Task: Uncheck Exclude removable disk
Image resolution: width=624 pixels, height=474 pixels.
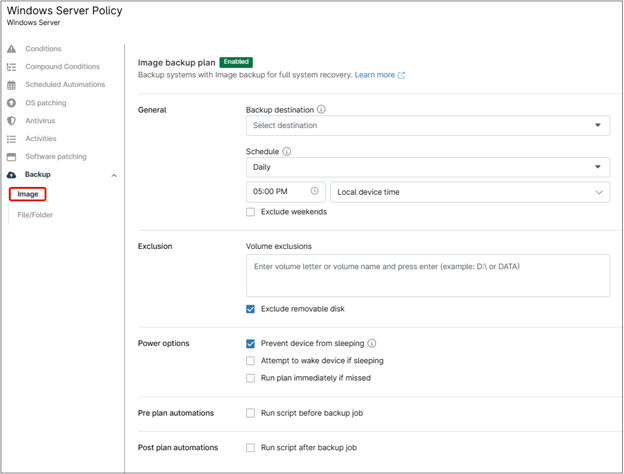Action: point(251,309)
